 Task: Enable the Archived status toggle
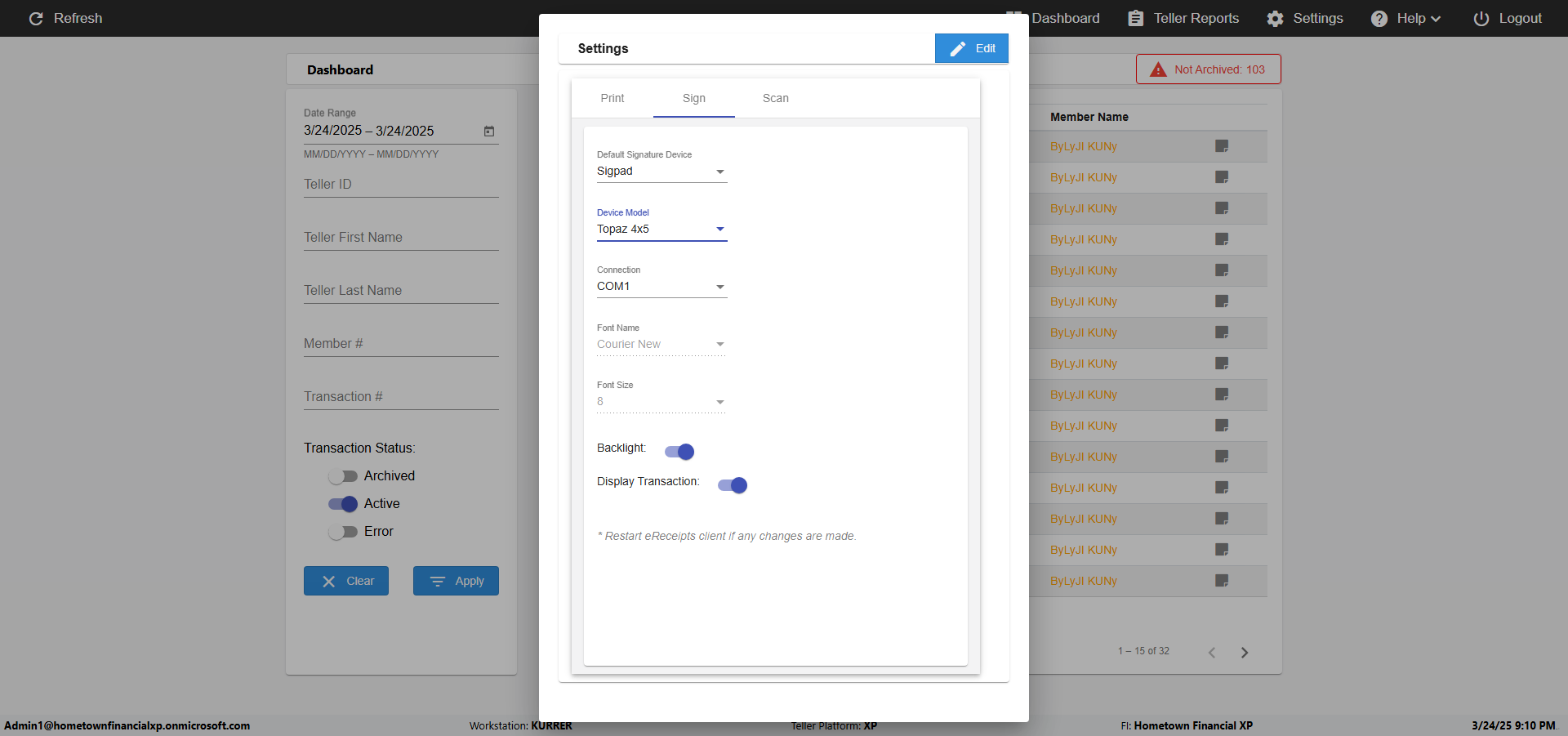[343, 476]
